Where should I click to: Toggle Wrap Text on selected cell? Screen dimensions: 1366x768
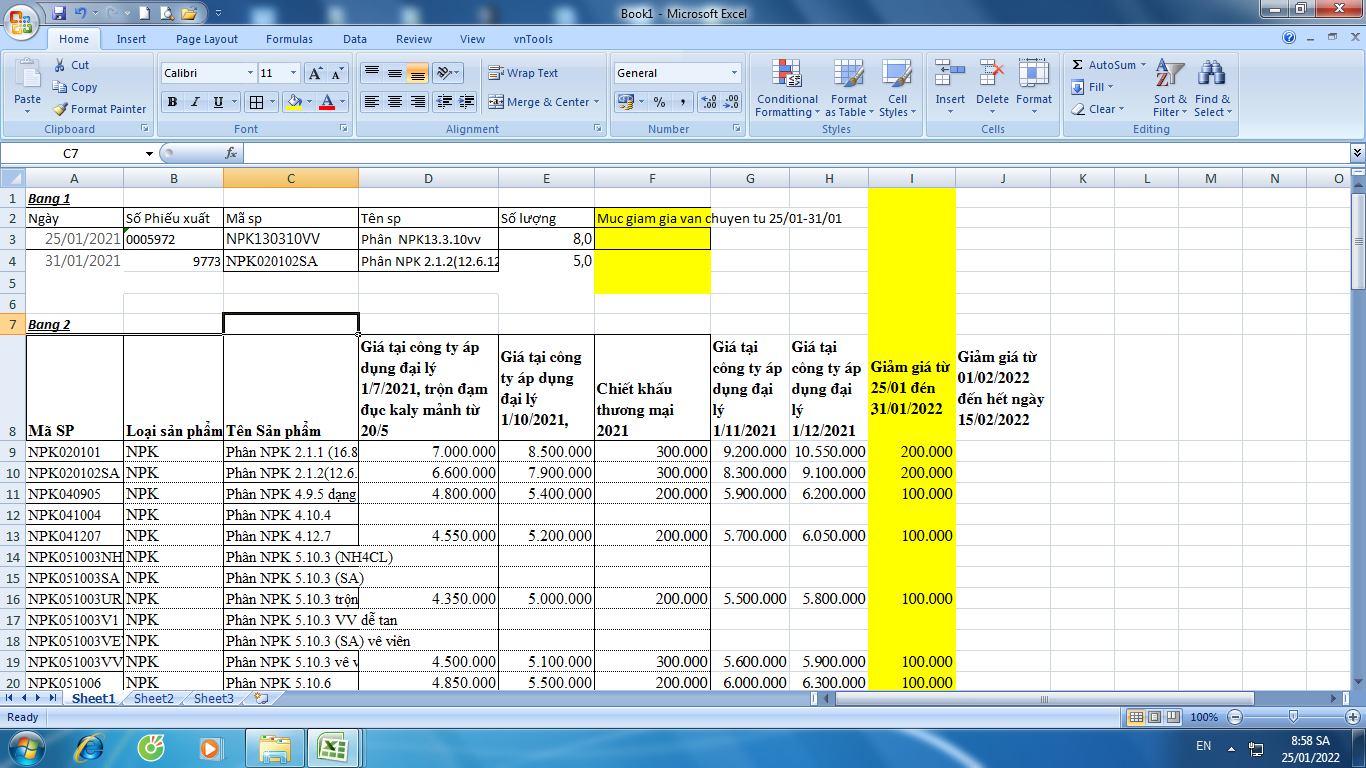pos(523,73)
